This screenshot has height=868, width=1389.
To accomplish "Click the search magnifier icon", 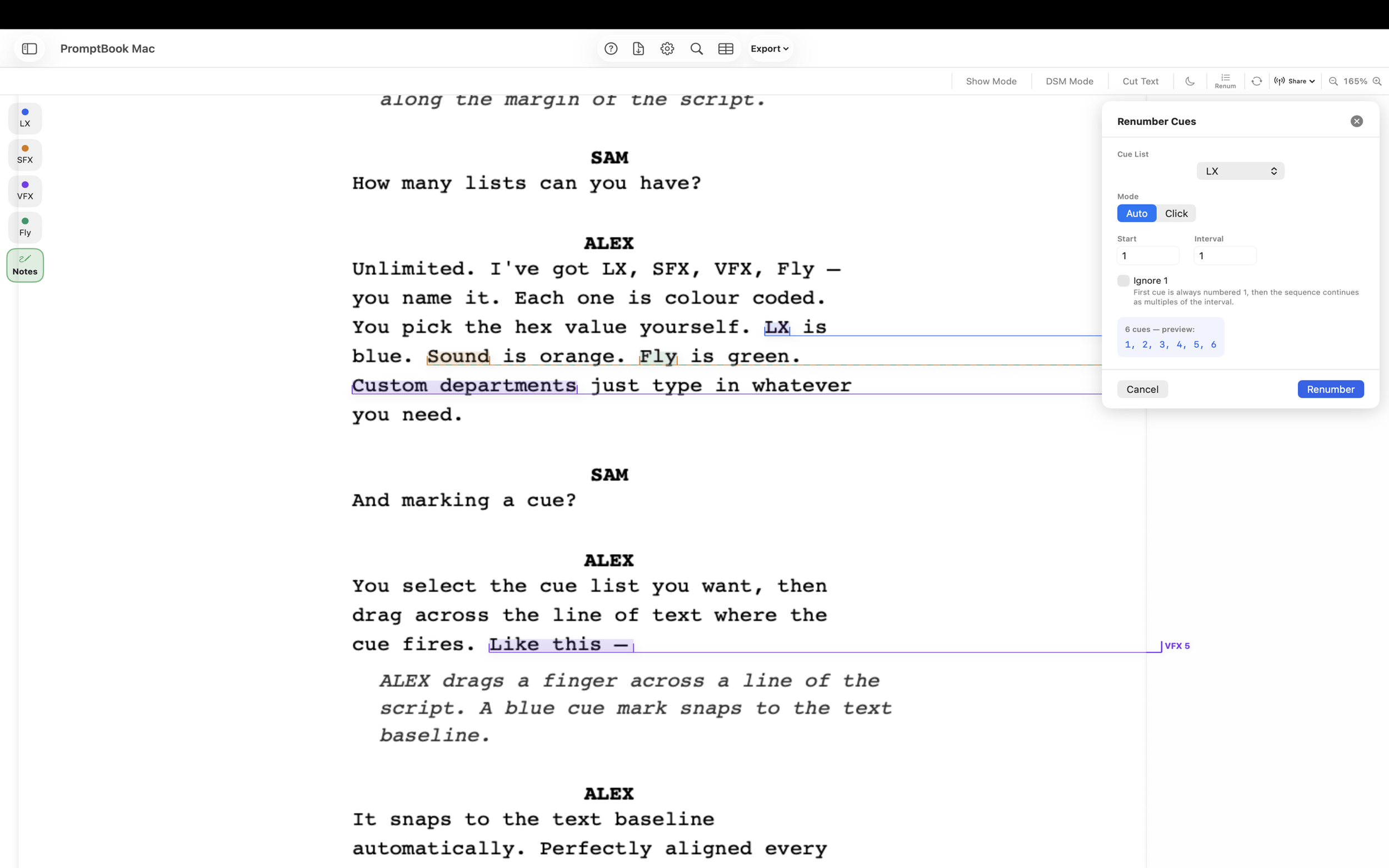I will coord(697,49).
